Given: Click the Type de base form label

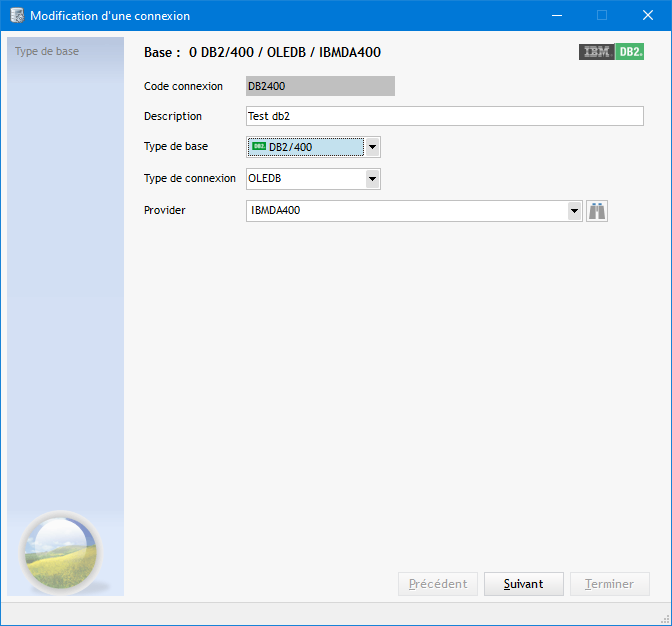Looking at the screenshot, I should [176, 147].
